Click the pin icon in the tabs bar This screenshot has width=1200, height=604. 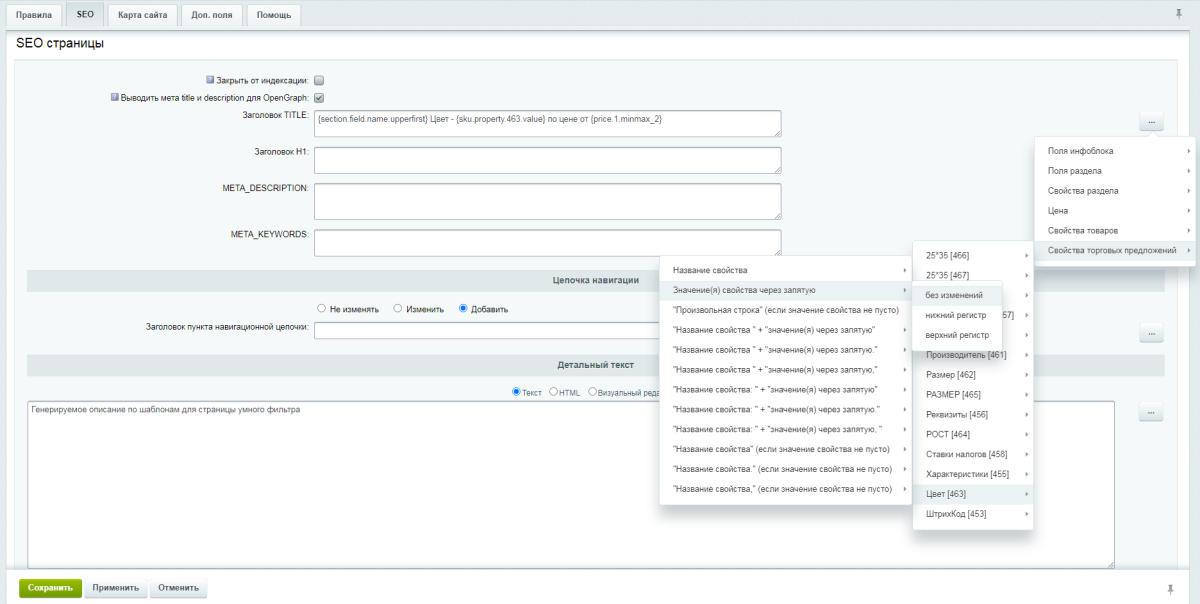[x=1178, y=14]
